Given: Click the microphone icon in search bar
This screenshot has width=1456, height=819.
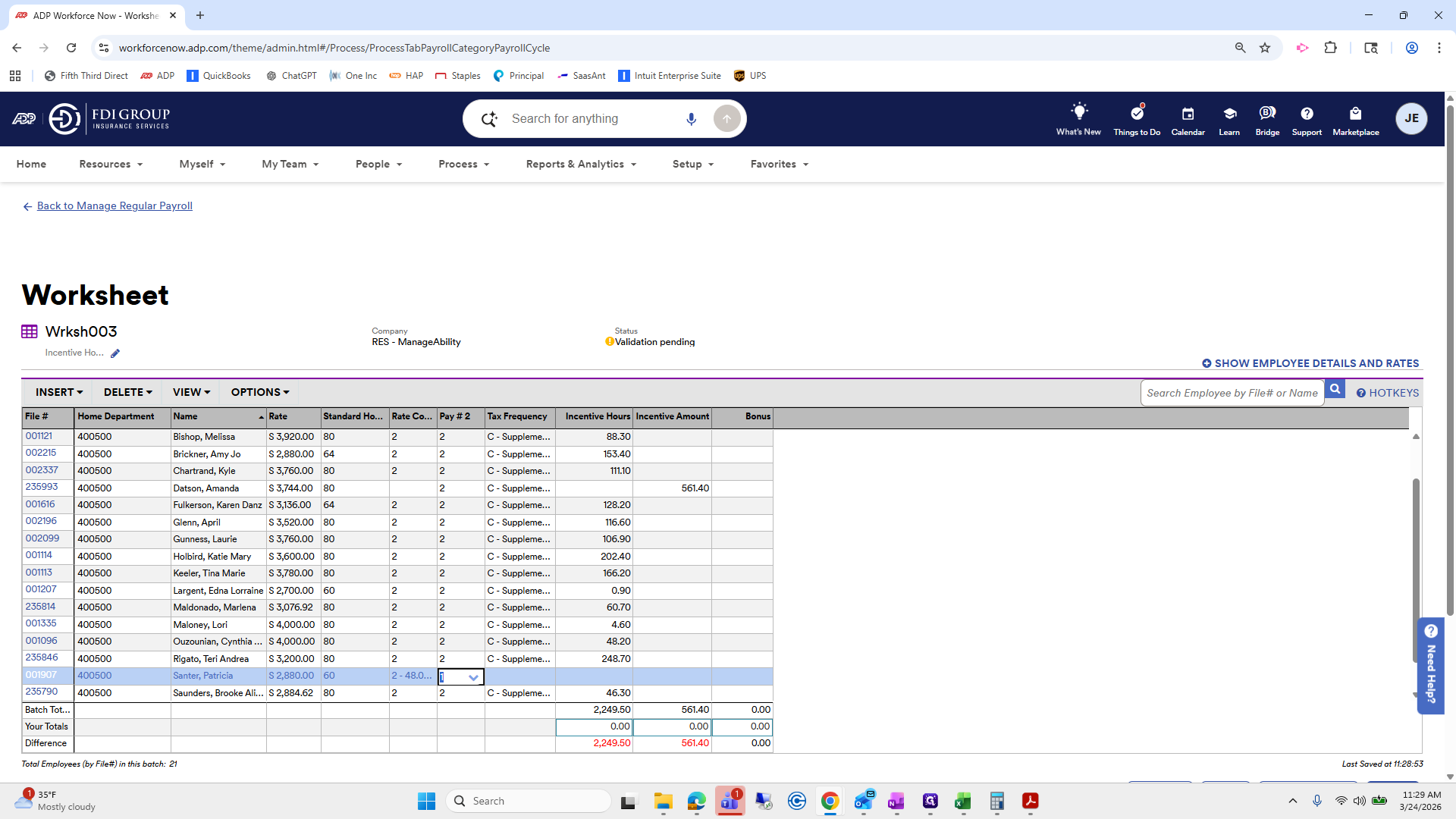Looking at the screenshot, I should 691,119.
